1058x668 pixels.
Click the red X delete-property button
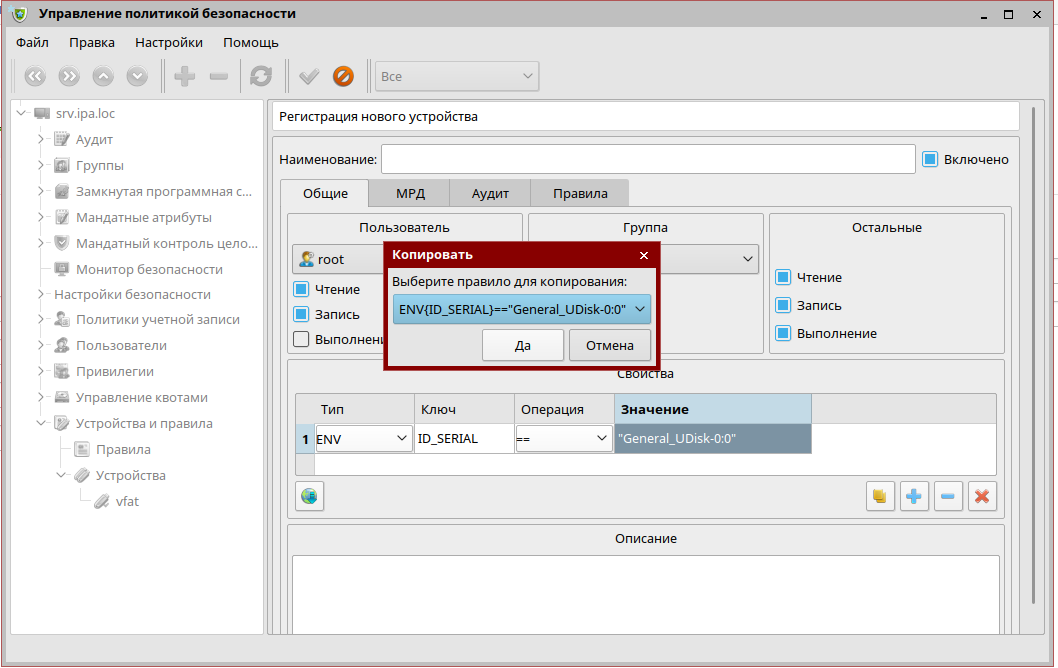[x=982, y=496]
